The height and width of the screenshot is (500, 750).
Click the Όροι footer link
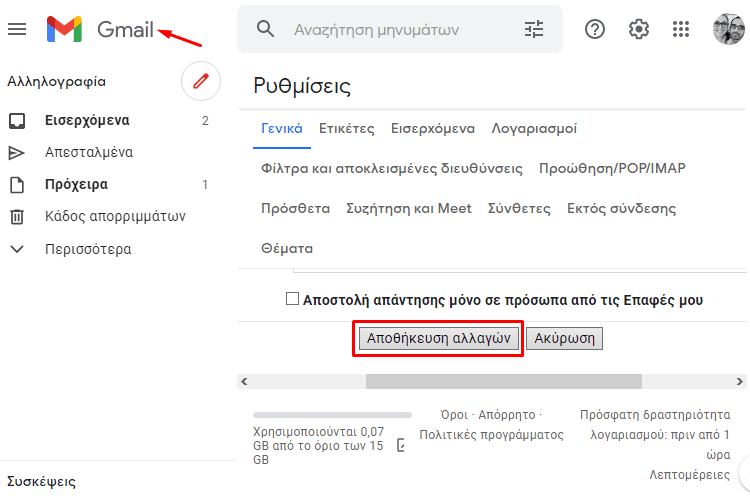[454, 415]
